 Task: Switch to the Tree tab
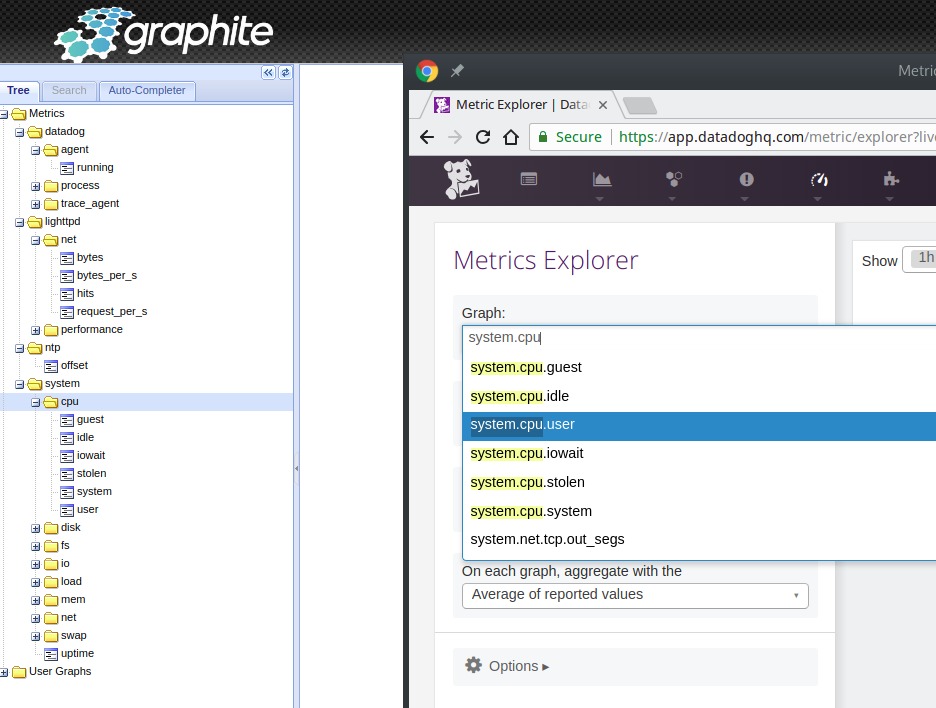pyautogui.click(x=18, y=91)
